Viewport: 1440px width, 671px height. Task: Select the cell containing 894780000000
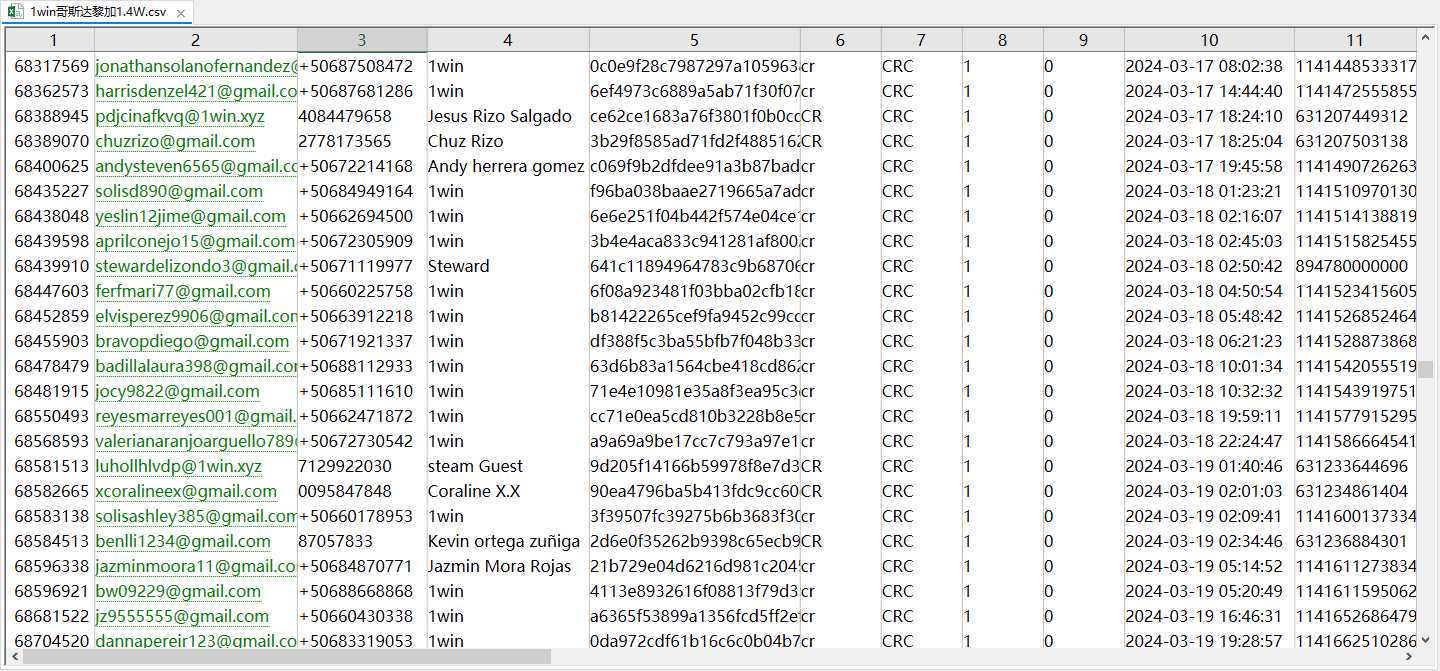coord(1355,266)
